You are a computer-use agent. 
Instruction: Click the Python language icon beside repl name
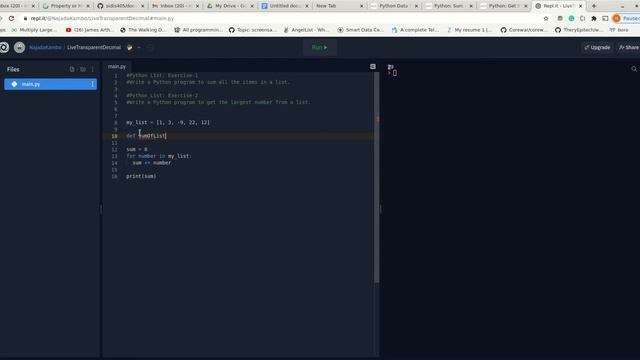130,47
